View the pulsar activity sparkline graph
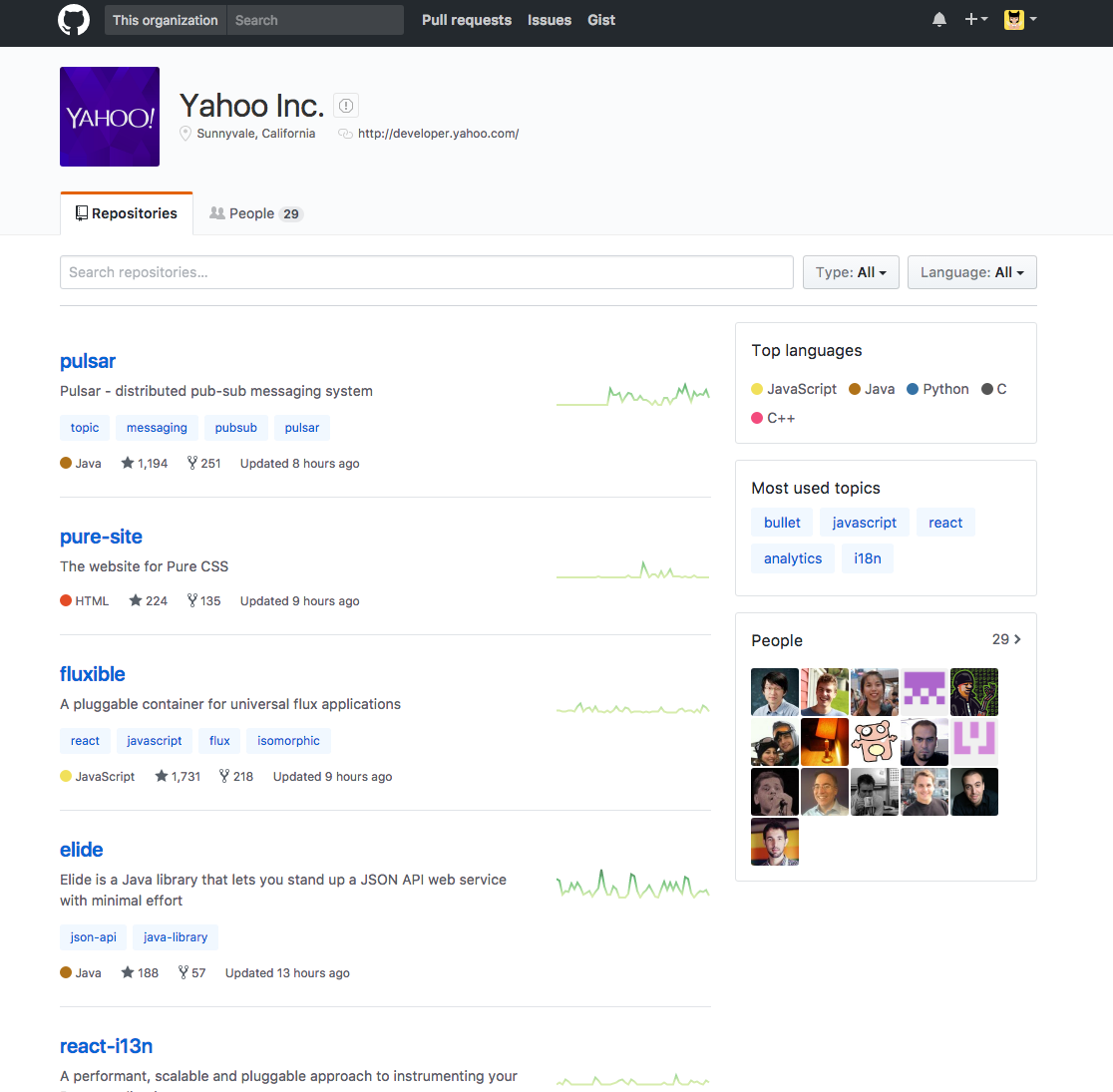 point(632,394)
